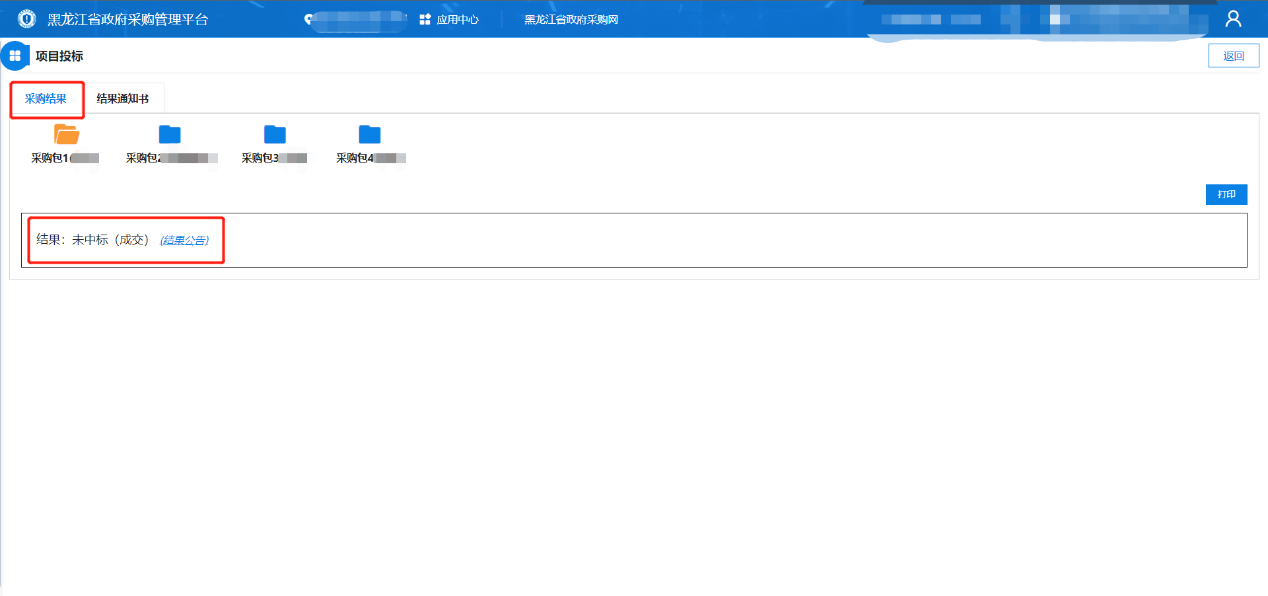Click the platform shield logo in the header

point(27,19)
